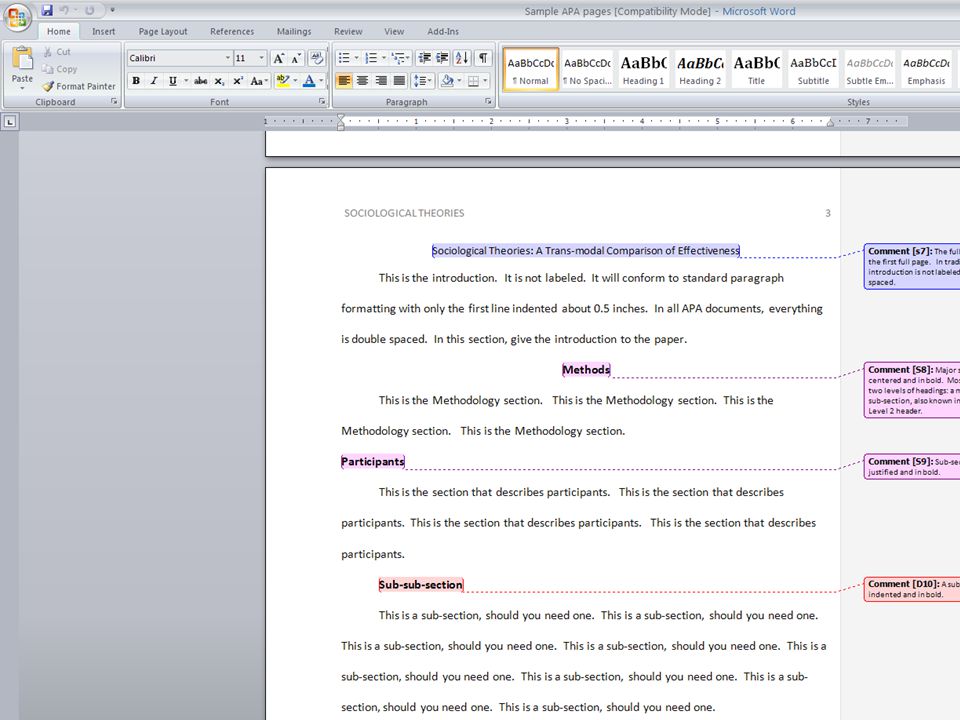Redo the last action
This screenshot has height=720, width=960.
coord(89,10)
